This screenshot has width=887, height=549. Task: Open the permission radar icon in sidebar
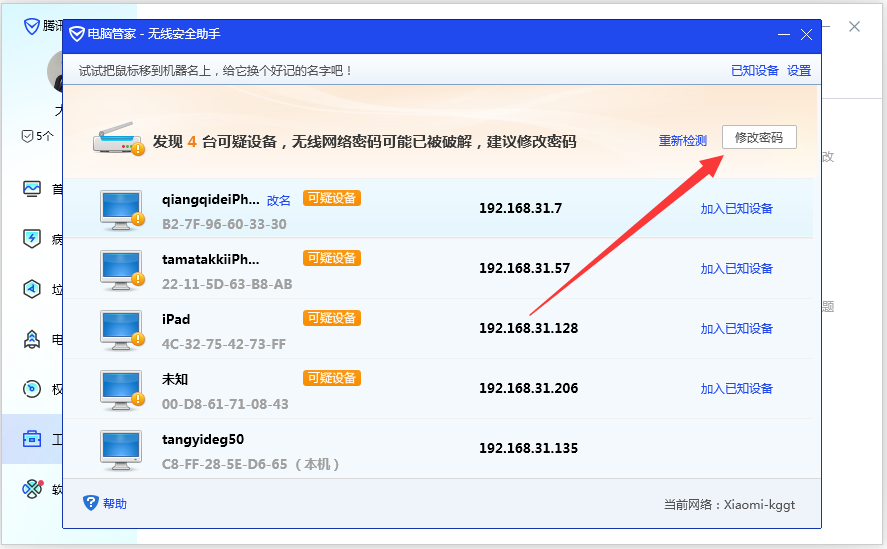[32, 389]
